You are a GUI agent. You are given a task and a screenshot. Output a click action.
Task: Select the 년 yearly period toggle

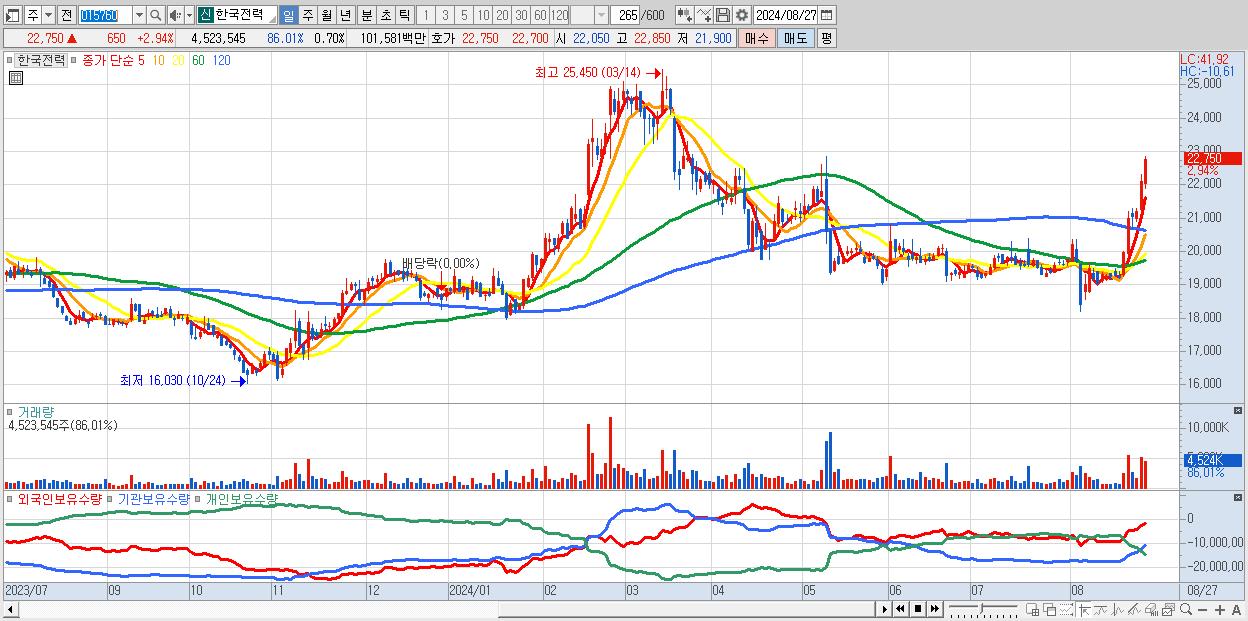coord(345,15)
